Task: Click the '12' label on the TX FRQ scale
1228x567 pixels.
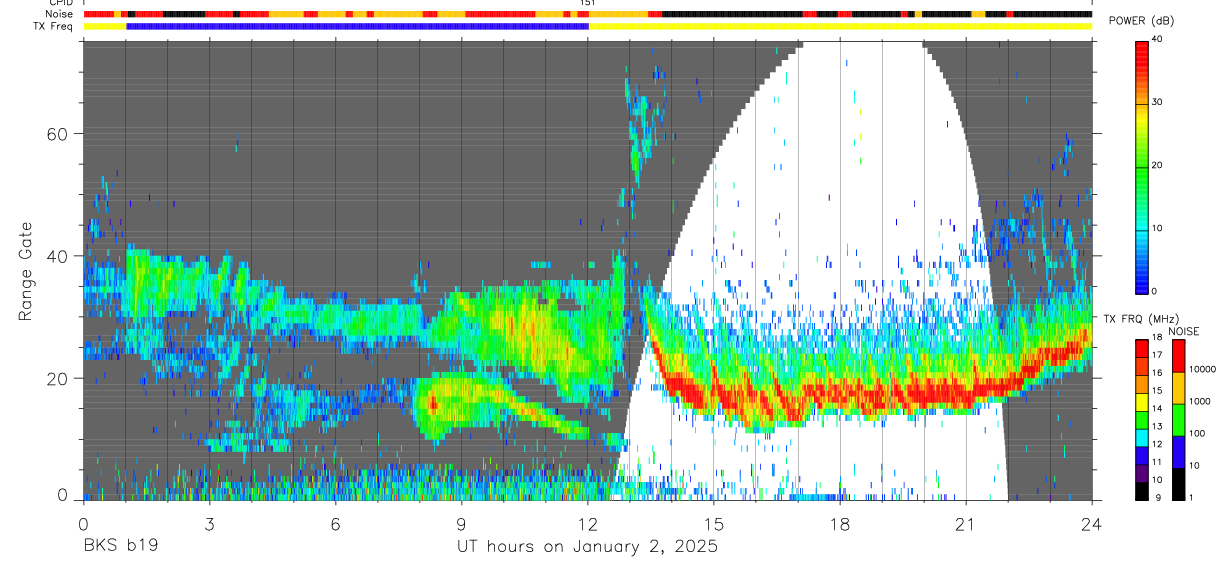Action: pos(1158,444)
